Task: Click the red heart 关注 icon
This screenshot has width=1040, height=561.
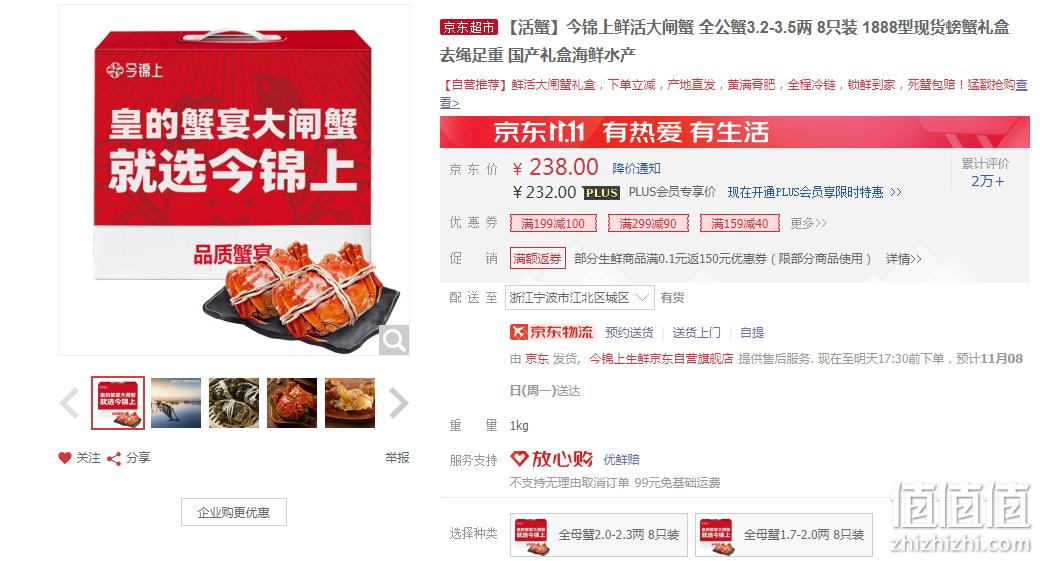Action: click(64, 458)
